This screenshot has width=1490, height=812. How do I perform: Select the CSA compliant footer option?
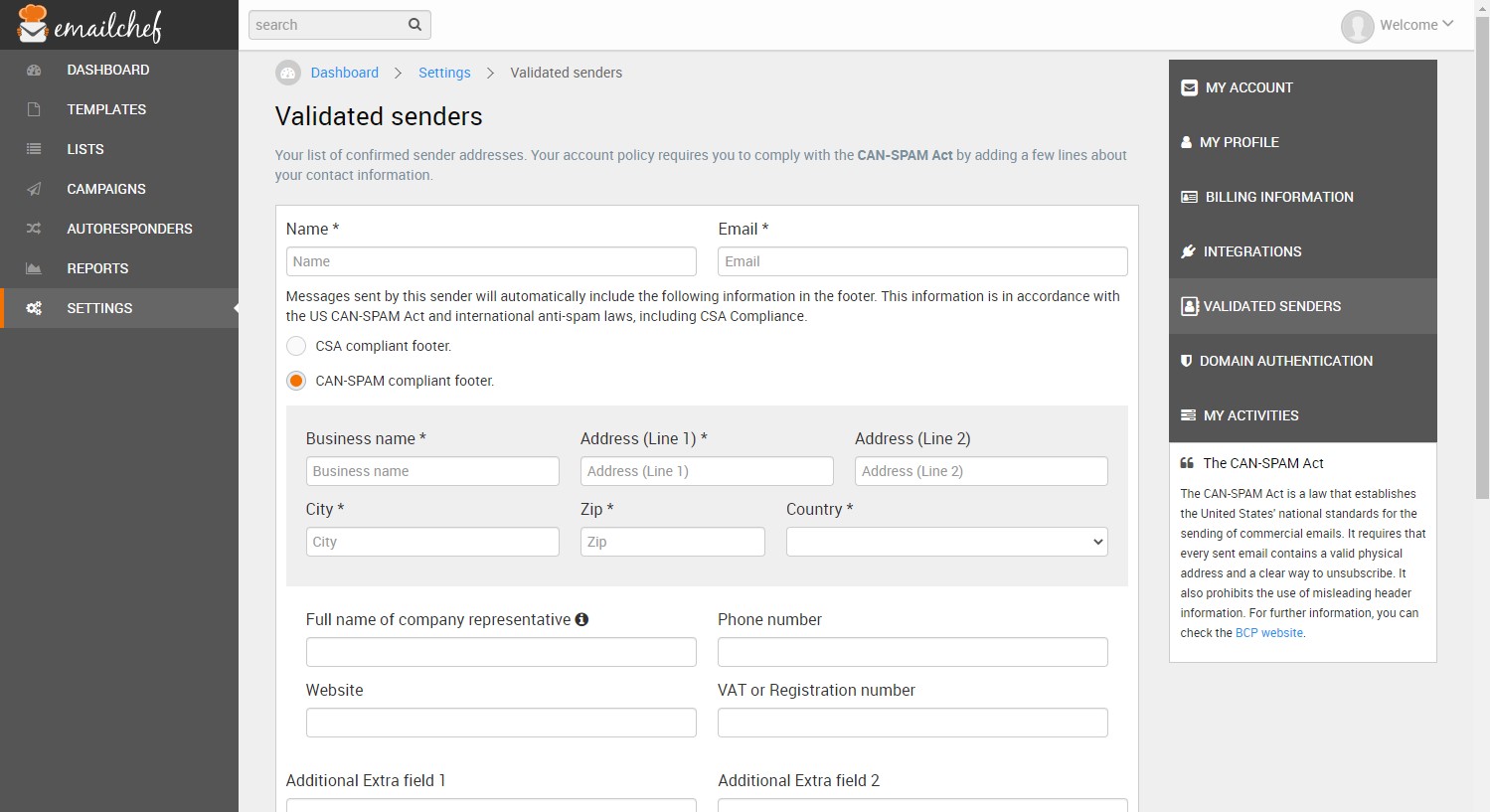pos(296,346)
